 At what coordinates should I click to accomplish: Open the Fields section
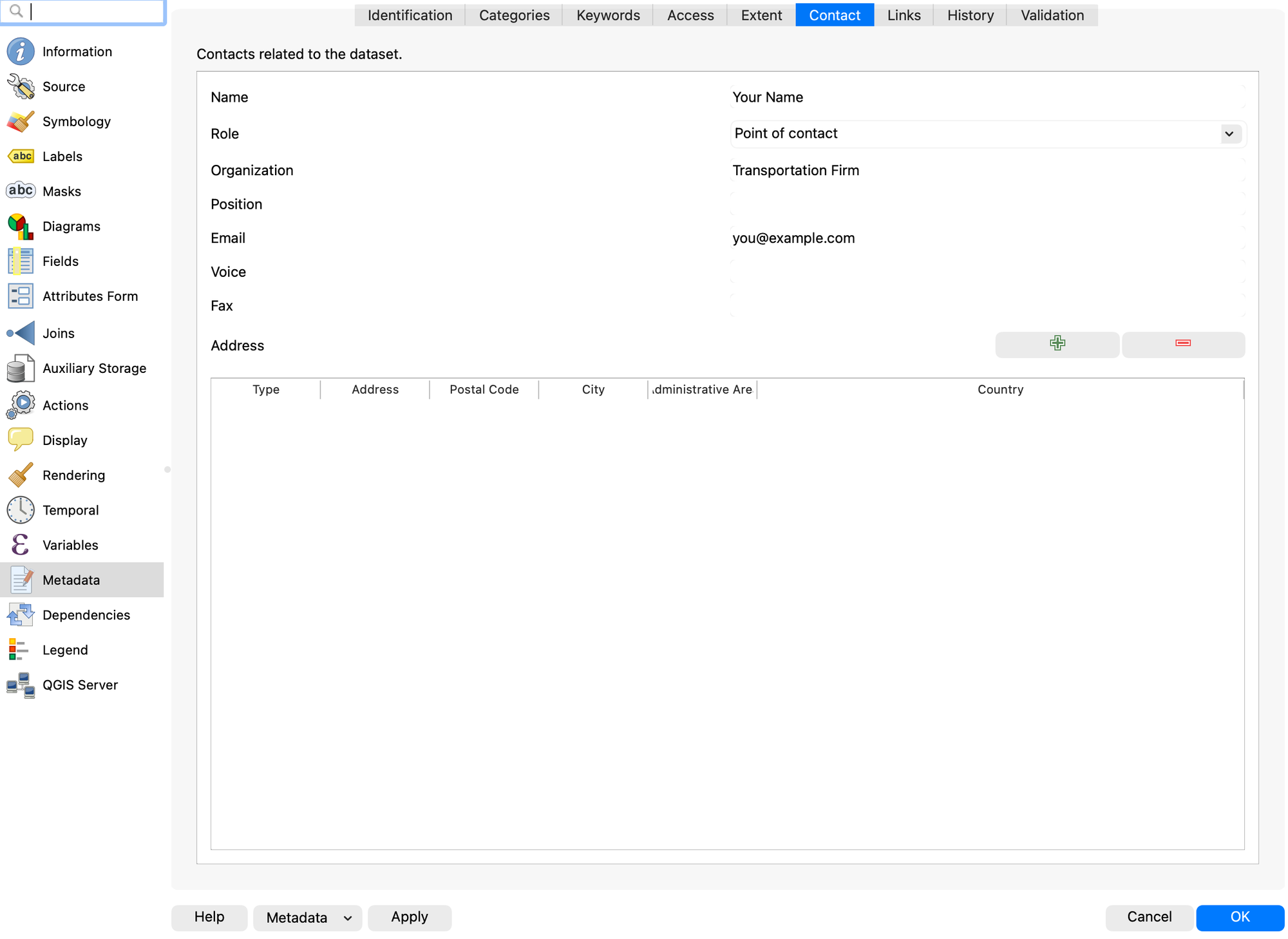[82, 261]
